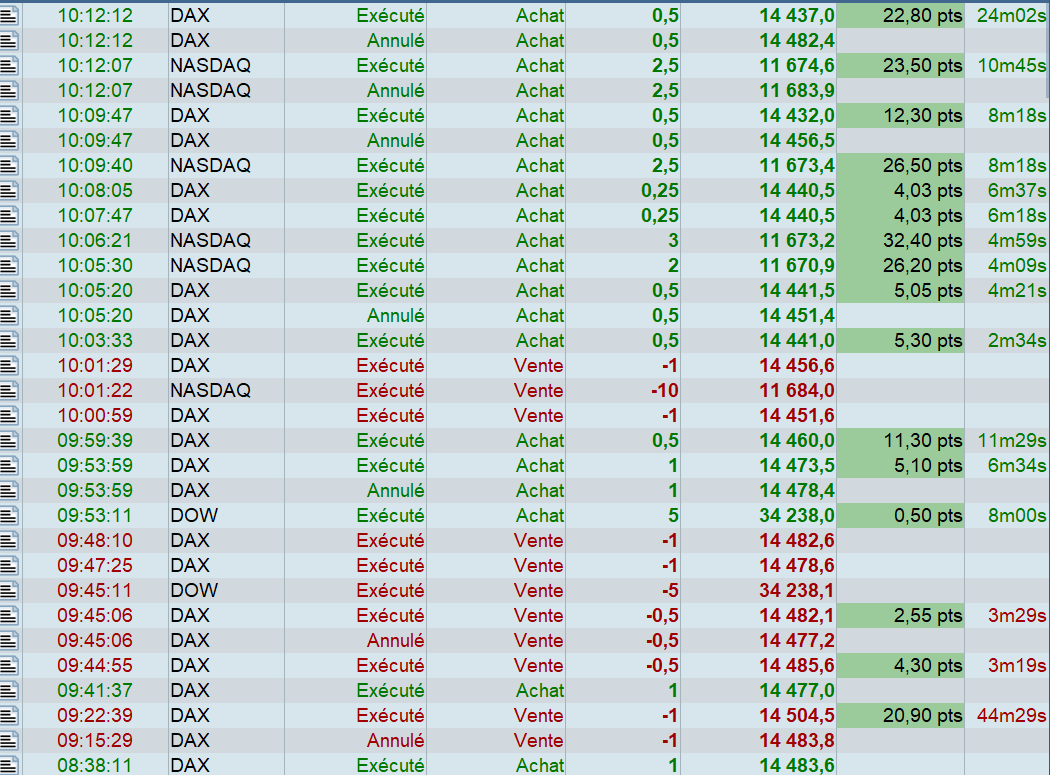1050x775 pixels.
Task: Click the row icon of 10:07:47 DAX order
Action: pos(9,216)
